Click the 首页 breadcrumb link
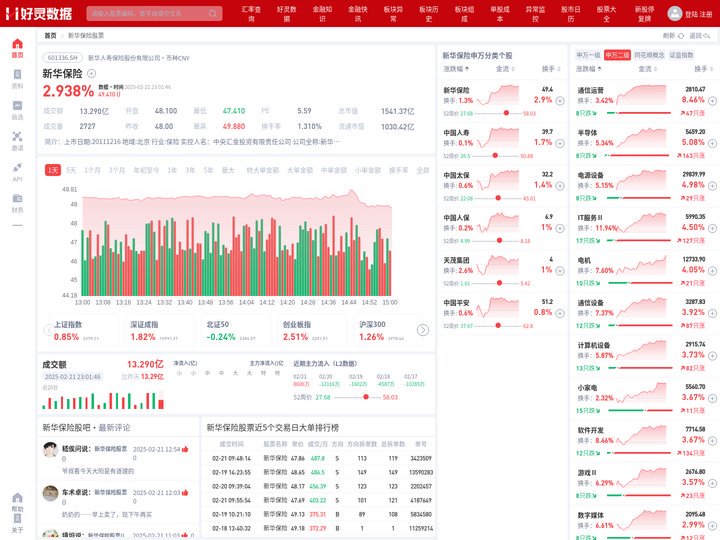The image size is (720, 540). point(50,35)
